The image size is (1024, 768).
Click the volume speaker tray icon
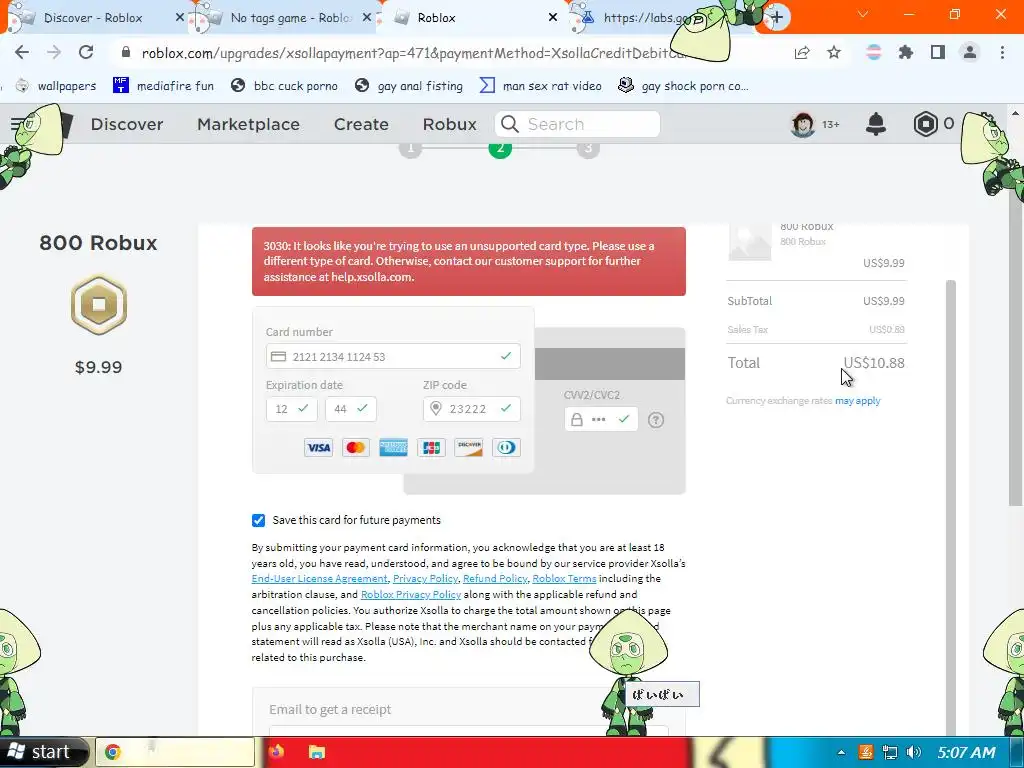click(914, 752)
